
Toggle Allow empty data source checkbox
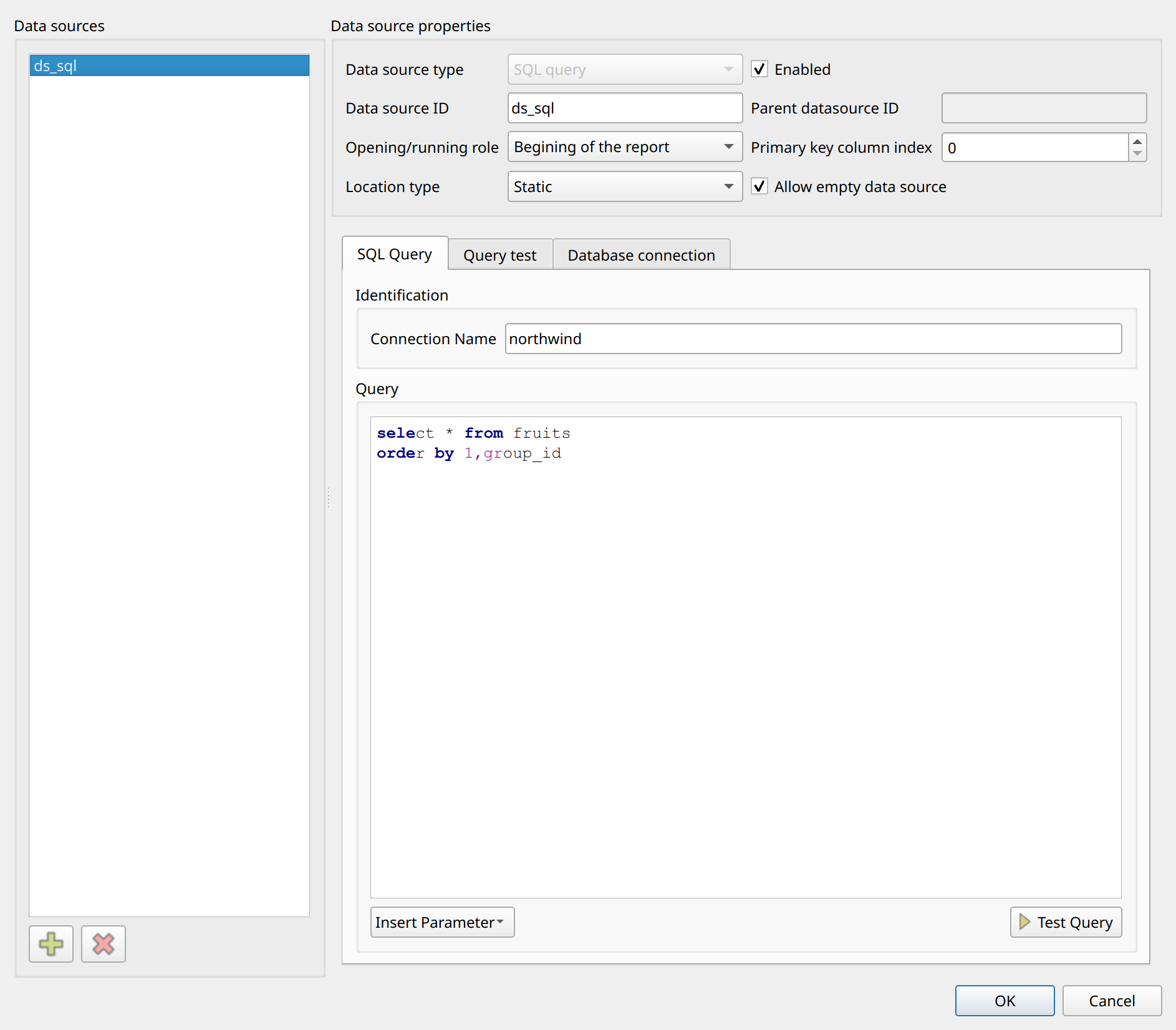pyautogui.click(x=759, y=186)
